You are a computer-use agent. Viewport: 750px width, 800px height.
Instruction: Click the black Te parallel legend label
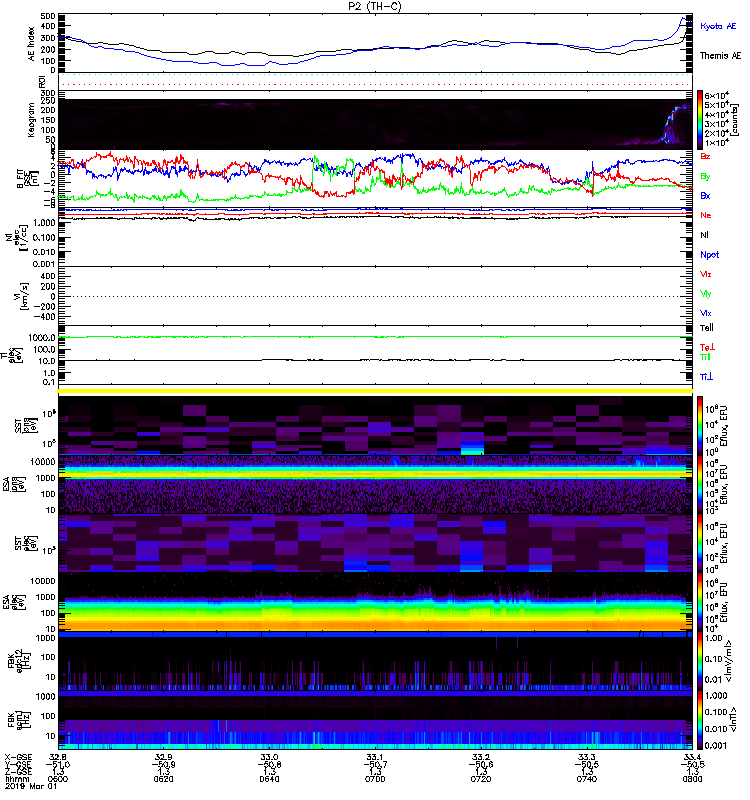click(x=707, y=328)
